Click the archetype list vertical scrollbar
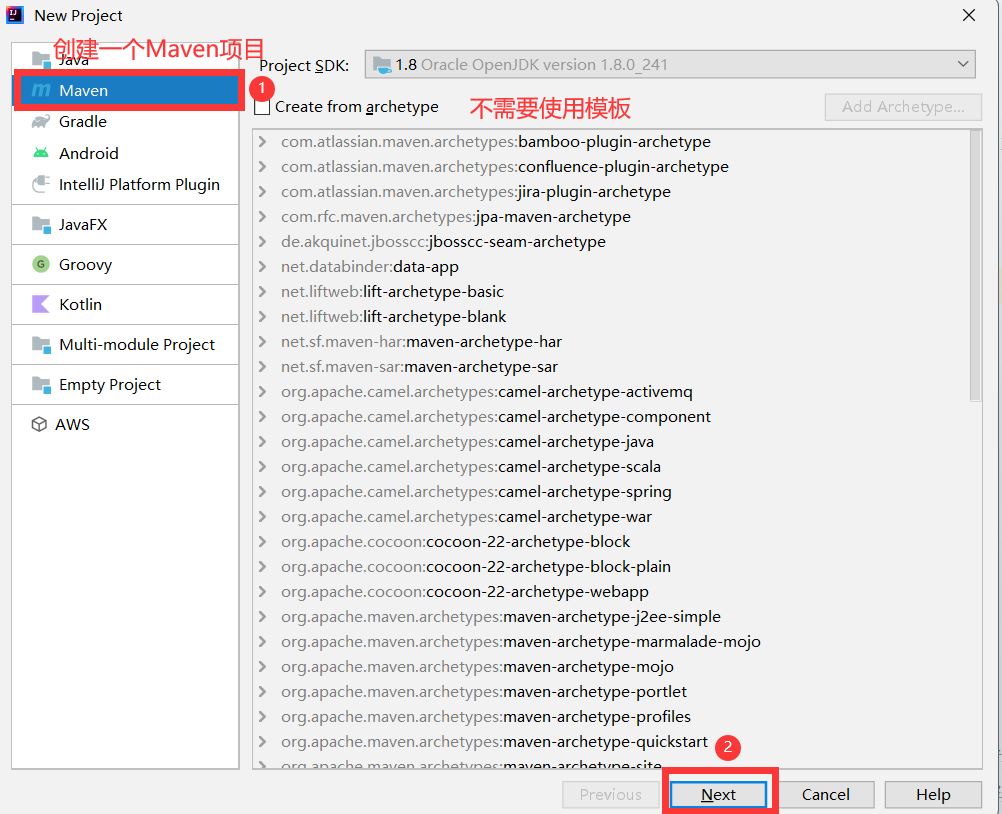Viewport: 1002px width, 814px height. pyautogui.click(x=975, y=265)
